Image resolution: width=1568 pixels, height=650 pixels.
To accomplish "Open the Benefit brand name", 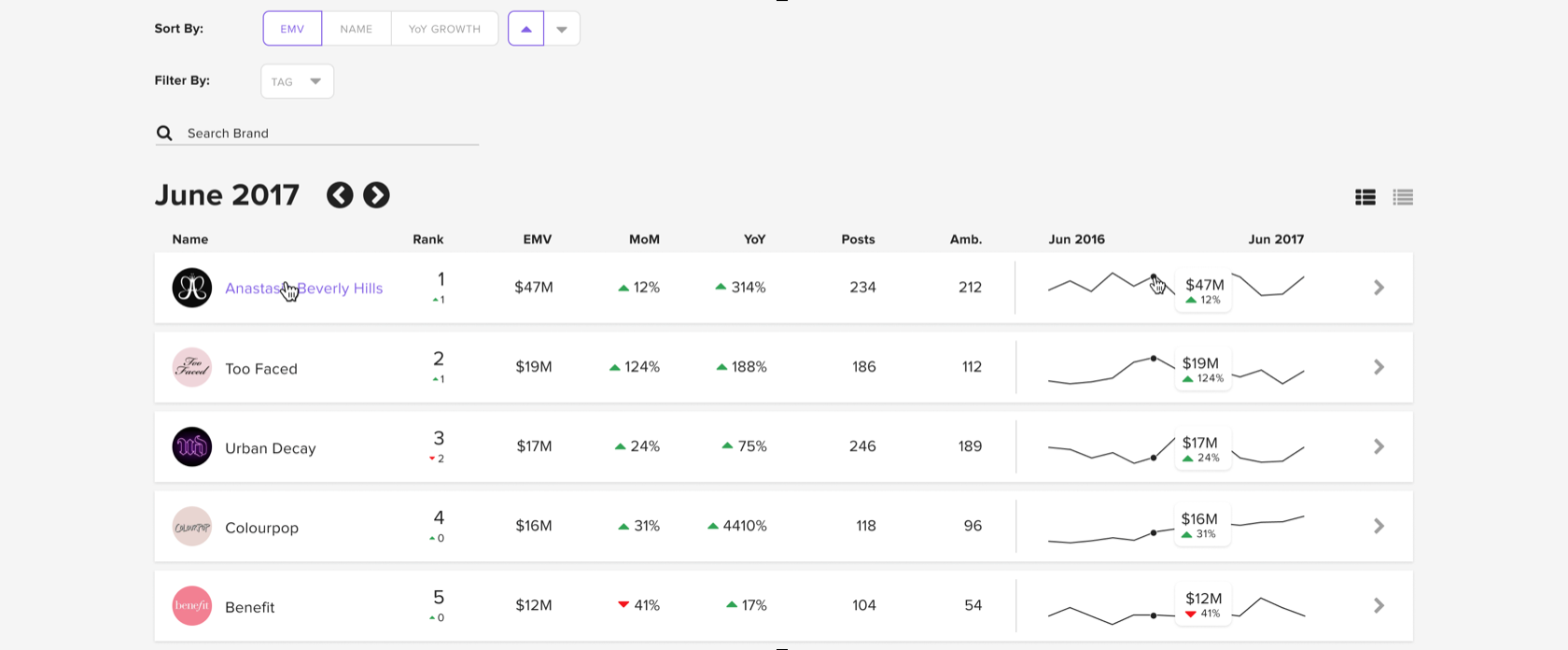I will coord(250,607).
